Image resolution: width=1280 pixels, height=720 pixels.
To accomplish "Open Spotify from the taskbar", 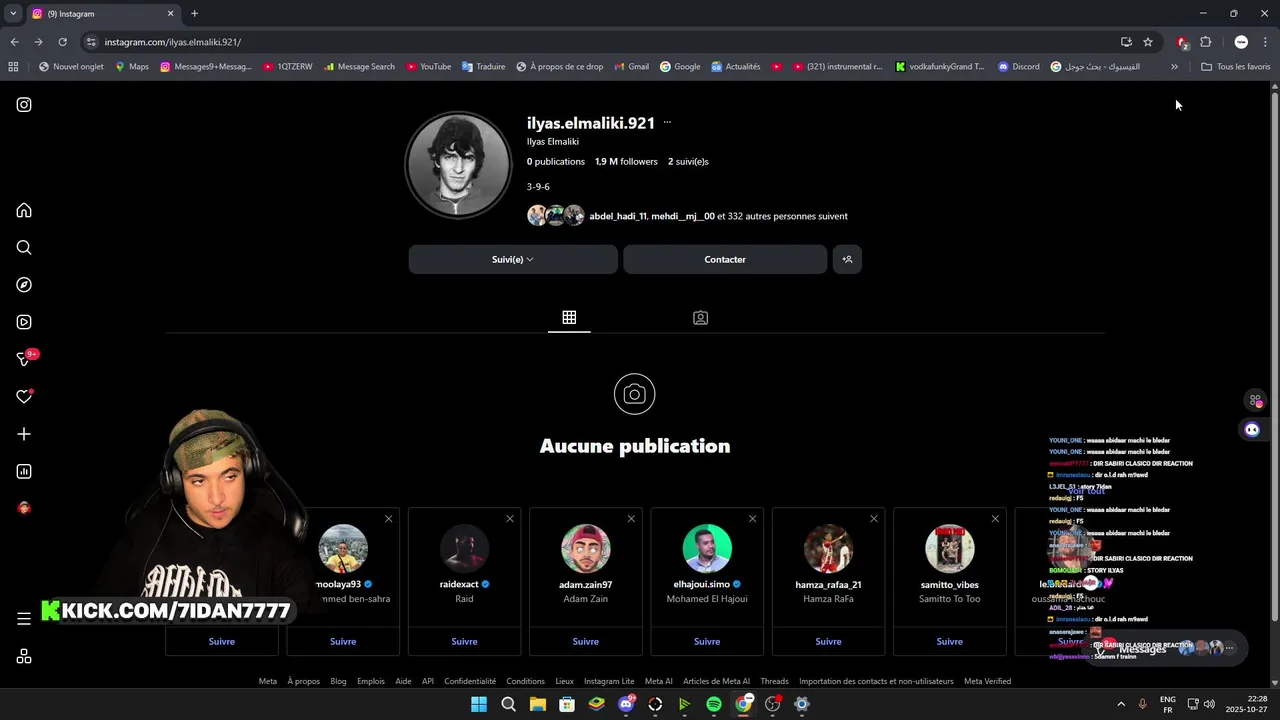I will pyautogui.click(x=714, y=704).
